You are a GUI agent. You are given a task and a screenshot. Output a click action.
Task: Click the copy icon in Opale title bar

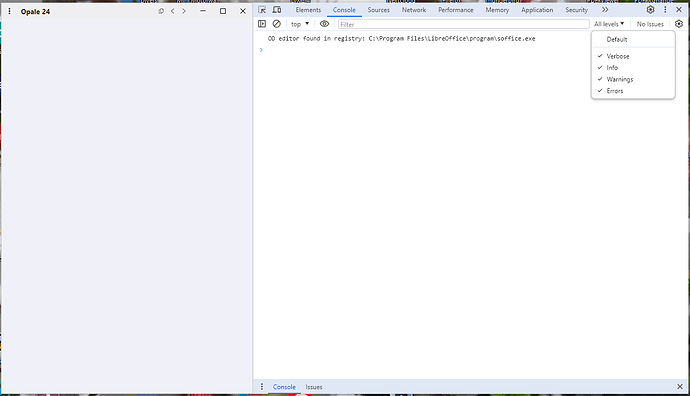point(161,11)
